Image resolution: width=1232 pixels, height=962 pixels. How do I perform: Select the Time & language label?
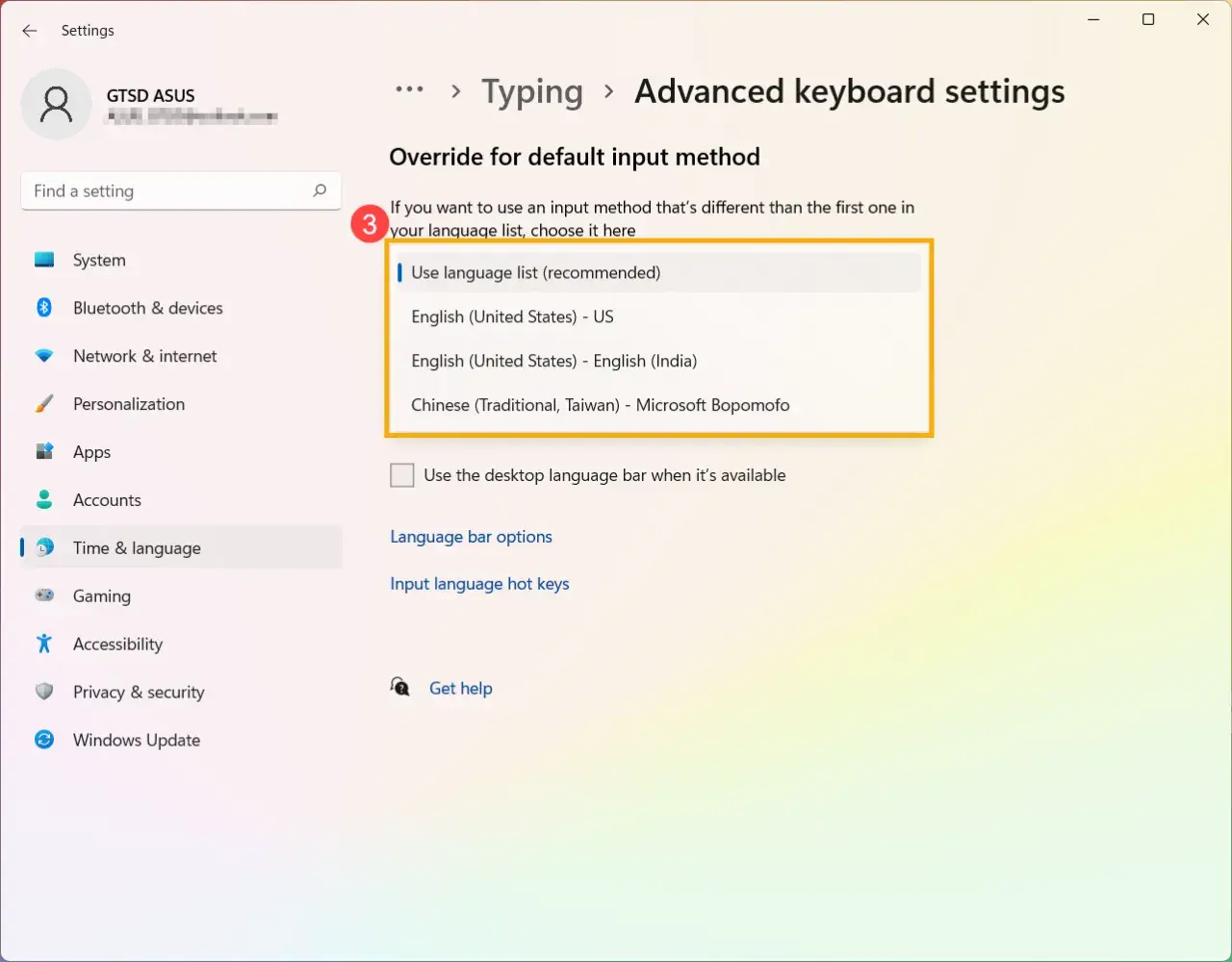click(137, 548)
